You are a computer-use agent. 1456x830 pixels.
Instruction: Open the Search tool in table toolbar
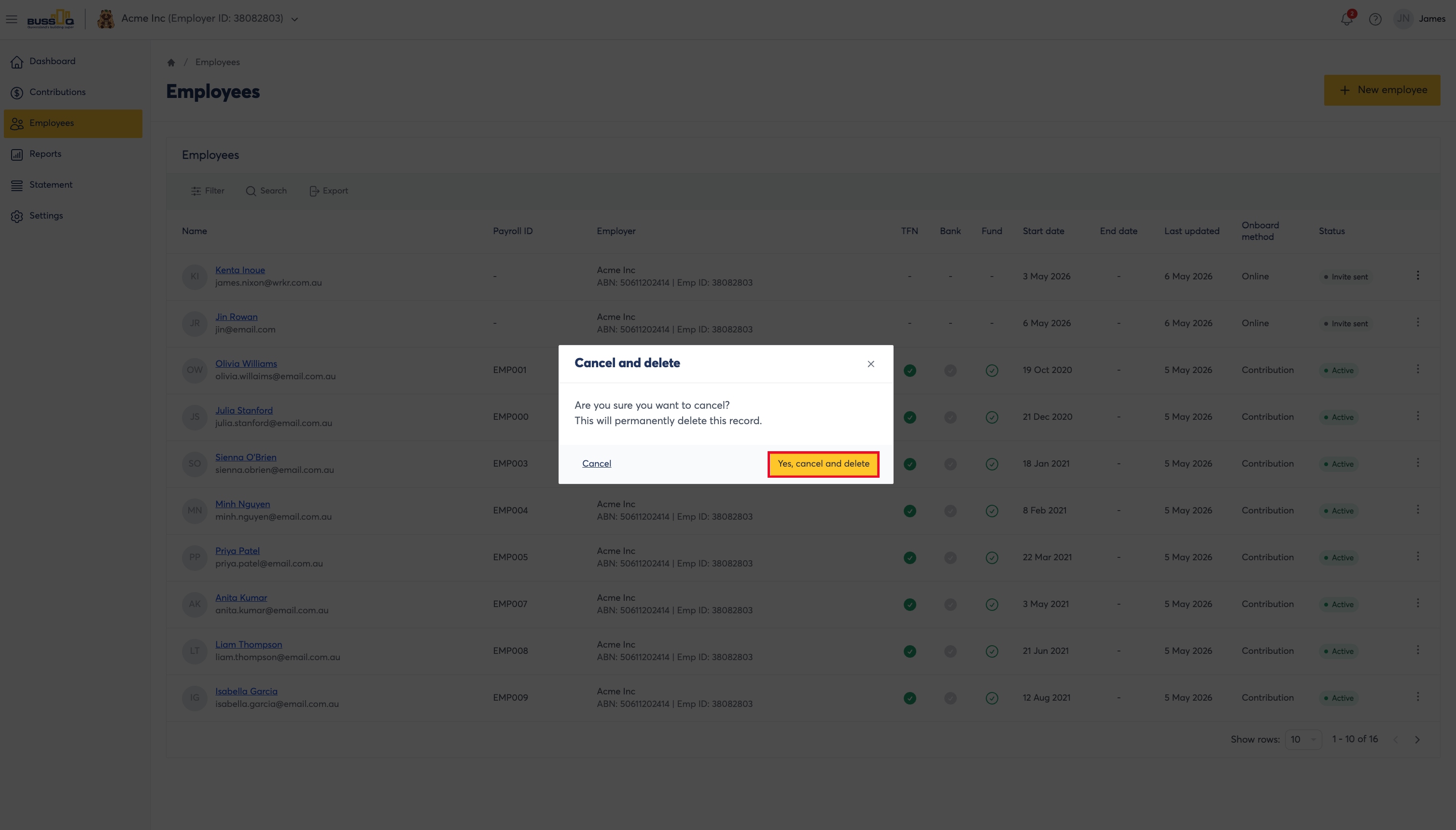click(266, 191)
